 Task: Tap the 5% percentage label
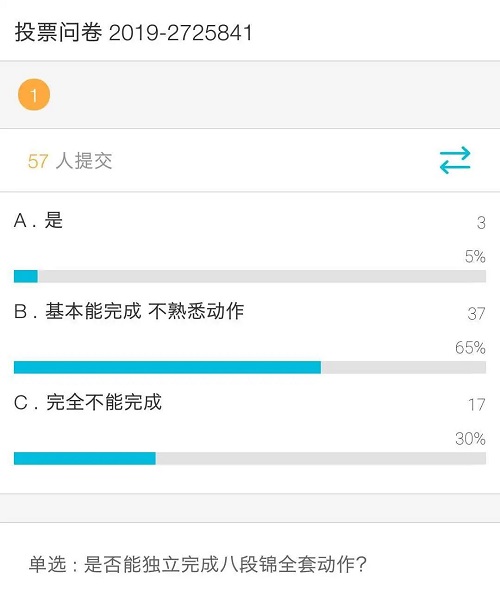[x=475, y=257]
